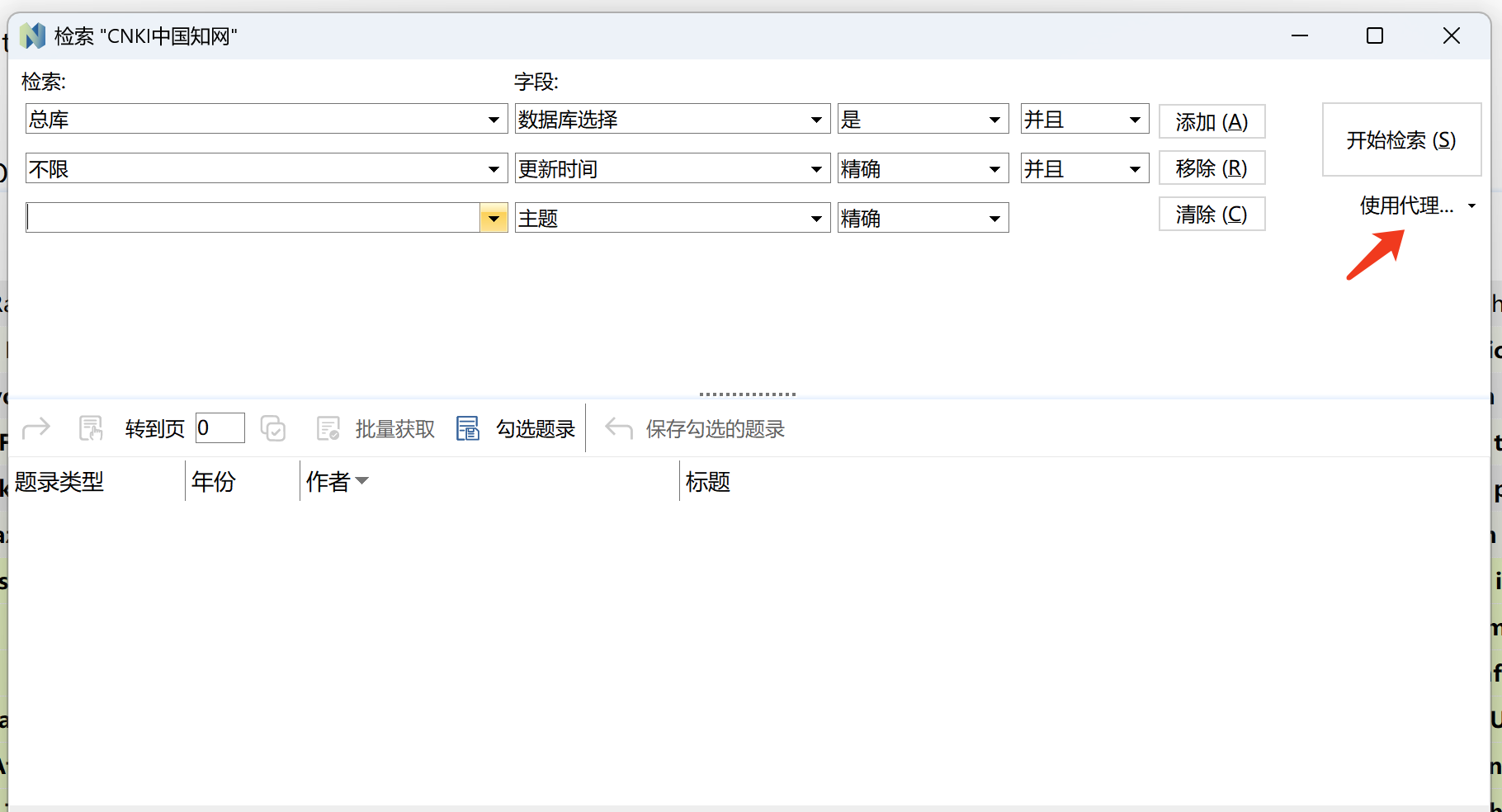
Task: Close the 检索 CNKI window
Action: 1452,35
